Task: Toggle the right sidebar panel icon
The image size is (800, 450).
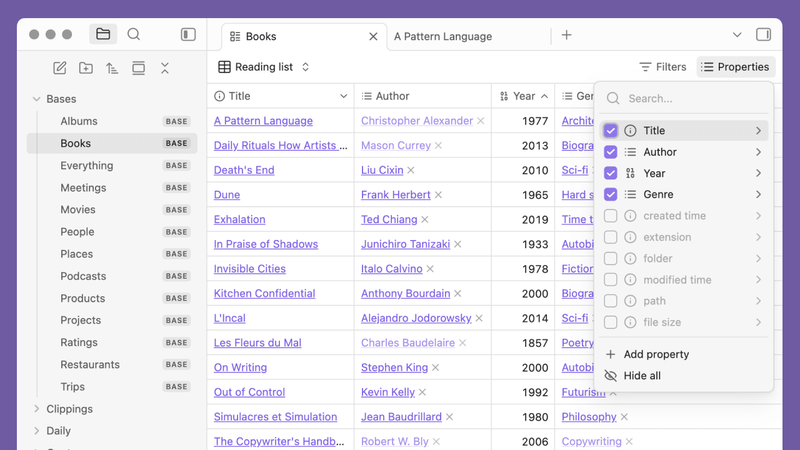Action: pyautogui.click(x=763, y=35)
